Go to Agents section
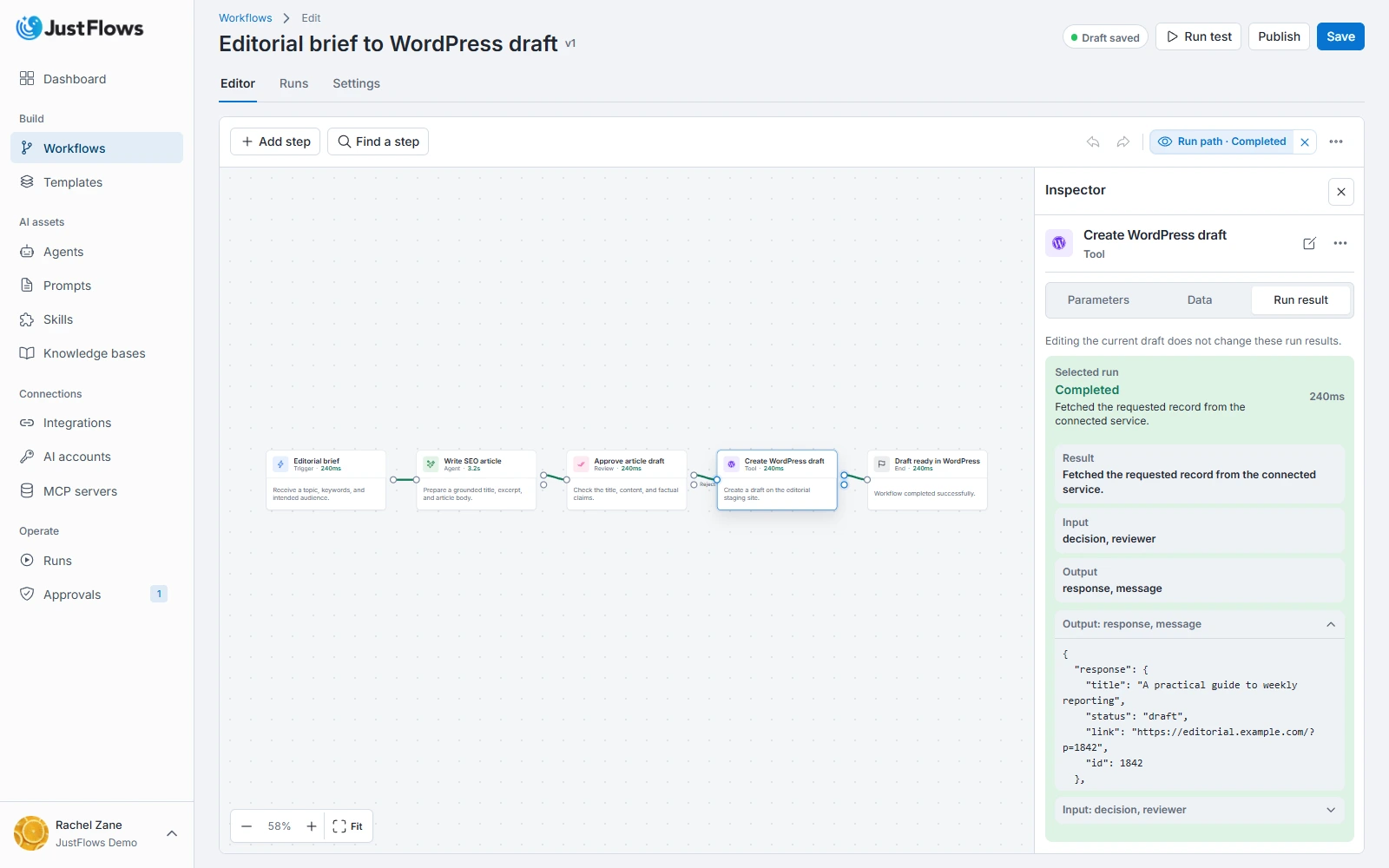 (x=96, y=252)
